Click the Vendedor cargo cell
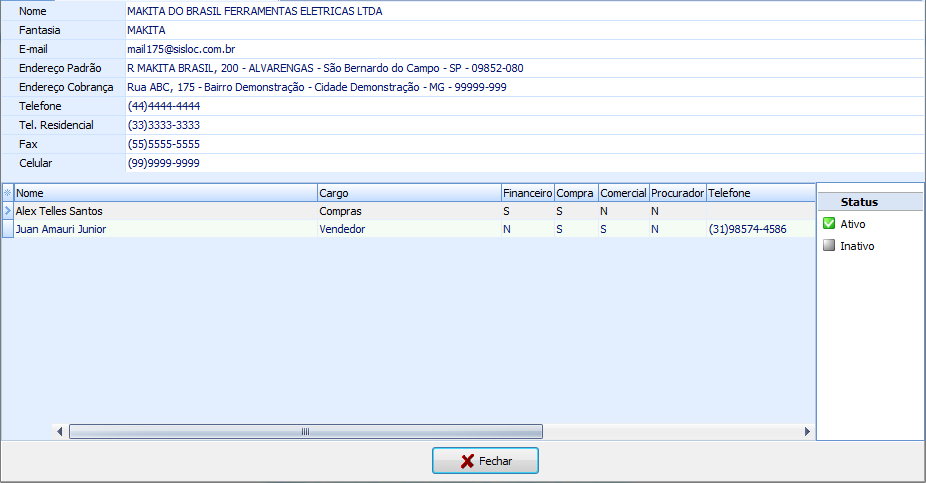Image resolution: width=926 pixels, height=483 pixels. tap(409, 229)
